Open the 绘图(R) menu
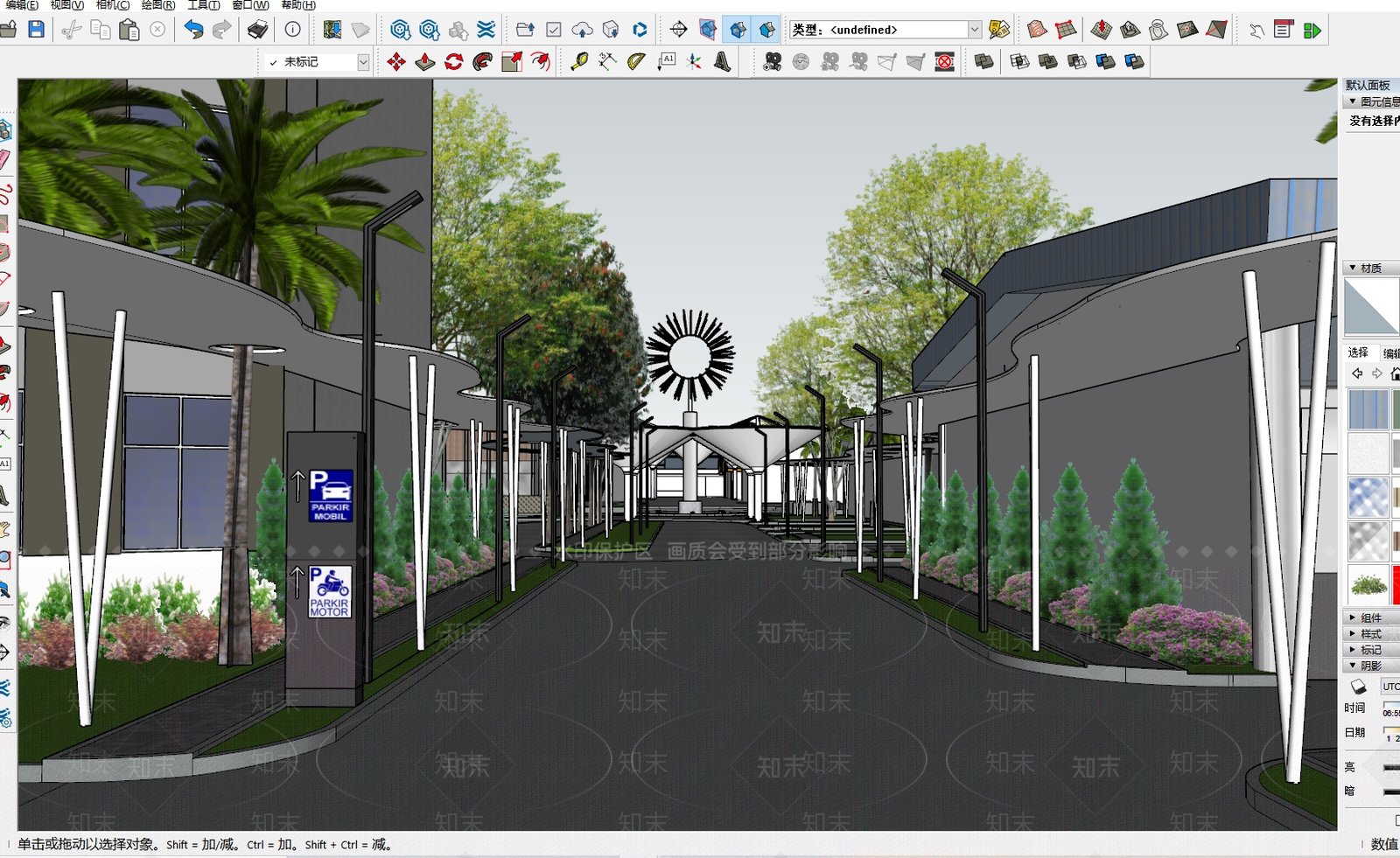This screenshot has width=1400, height=858. click(158, 5)
